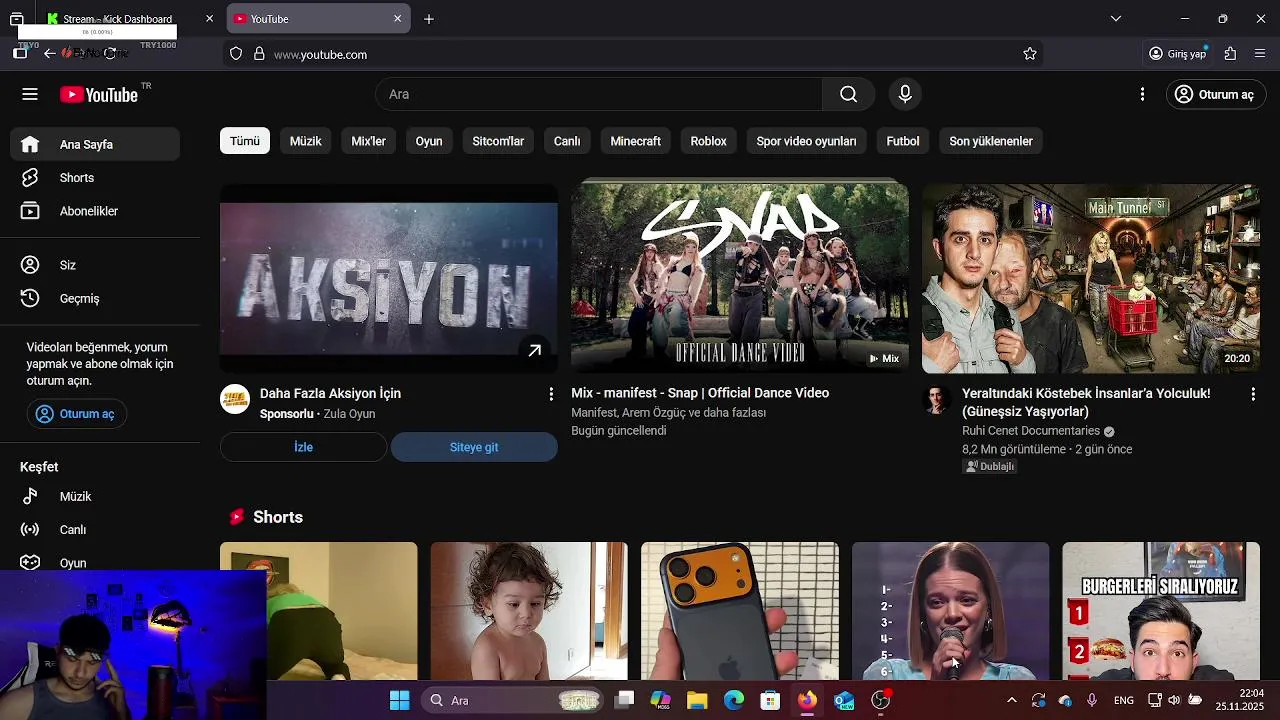Open the AKSİYON ad thumbnail

pos(389,278)
